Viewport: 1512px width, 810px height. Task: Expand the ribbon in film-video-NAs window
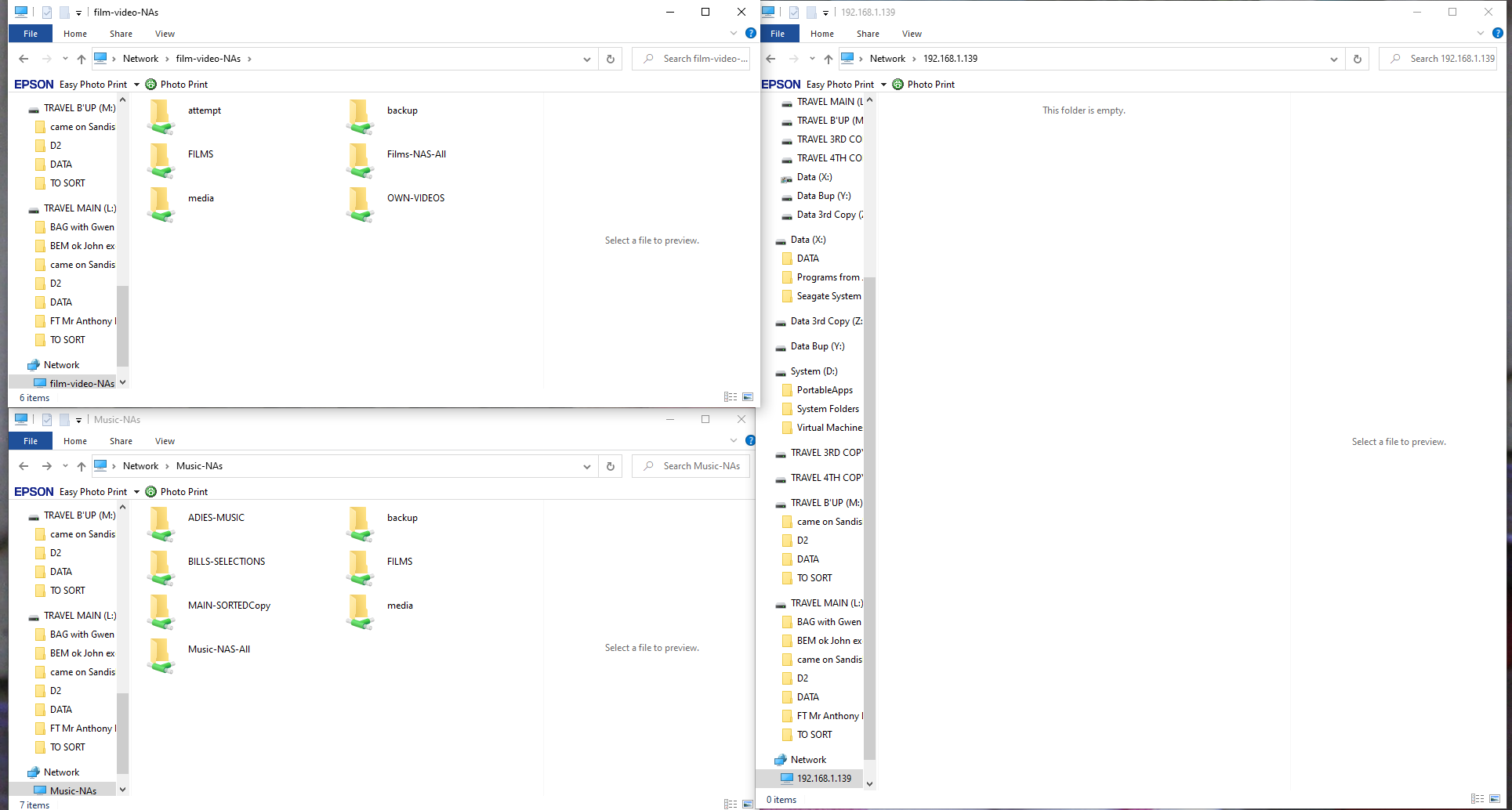tap(734, 34)
